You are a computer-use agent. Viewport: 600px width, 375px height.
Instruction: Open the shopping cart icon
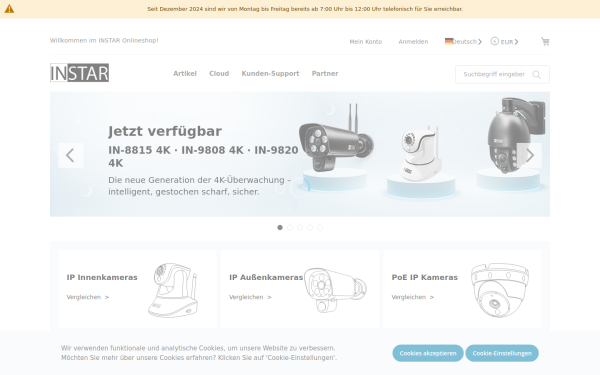click(545, 41)
